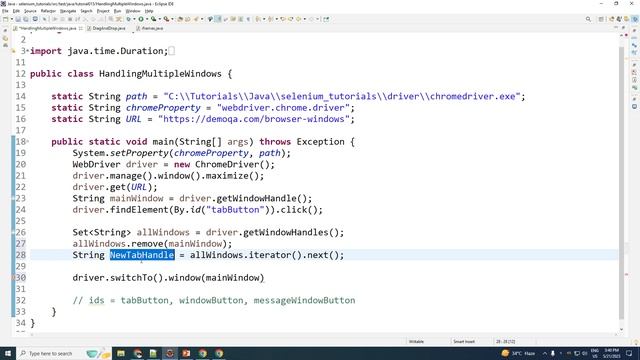Expand the New file dropdown arrow
Screen dimensions: 640x360
pos(12,19)
